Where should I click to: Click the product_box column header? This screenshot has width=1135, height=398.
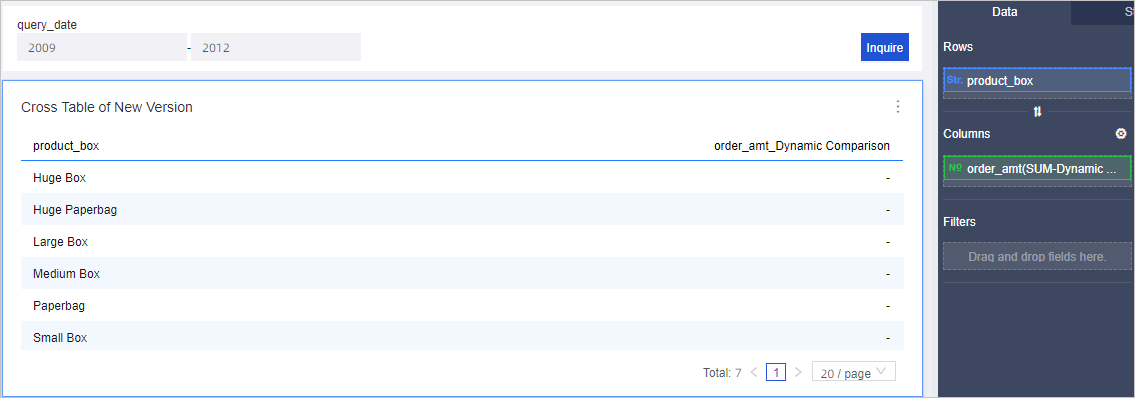point(66,145)
